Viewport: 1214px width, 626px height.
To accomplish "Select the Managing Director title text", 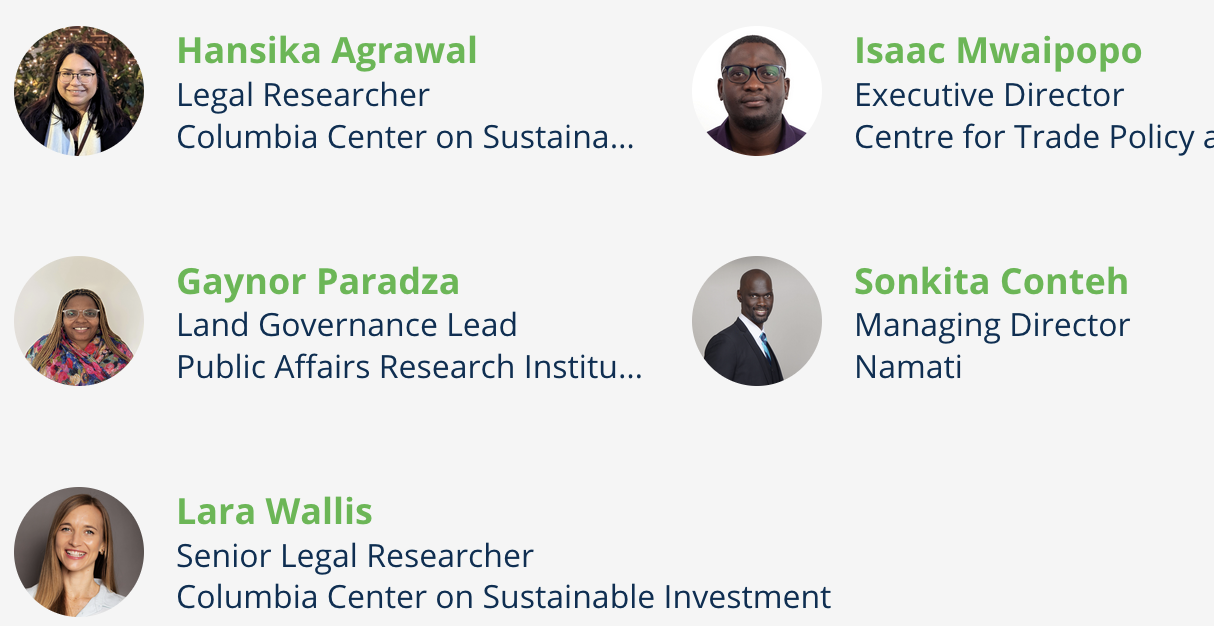I will (992, 325).
